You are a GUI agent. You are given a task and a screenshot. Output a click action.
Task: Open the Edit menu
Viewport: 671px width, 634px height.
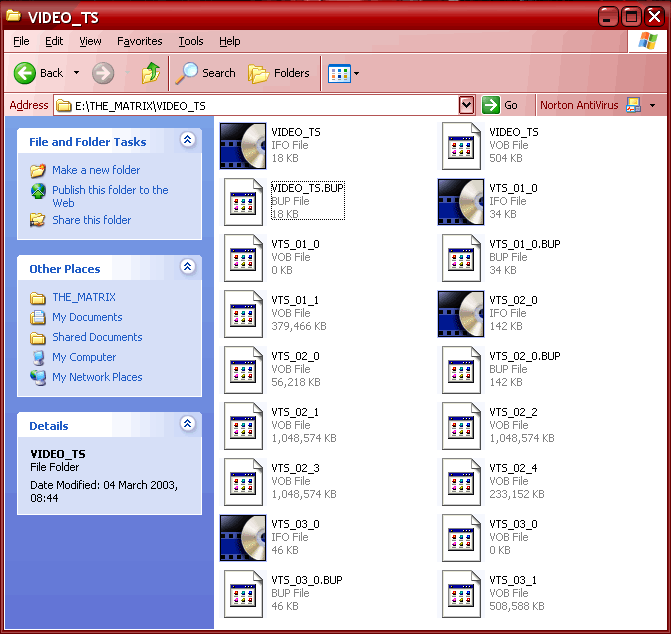54,41
